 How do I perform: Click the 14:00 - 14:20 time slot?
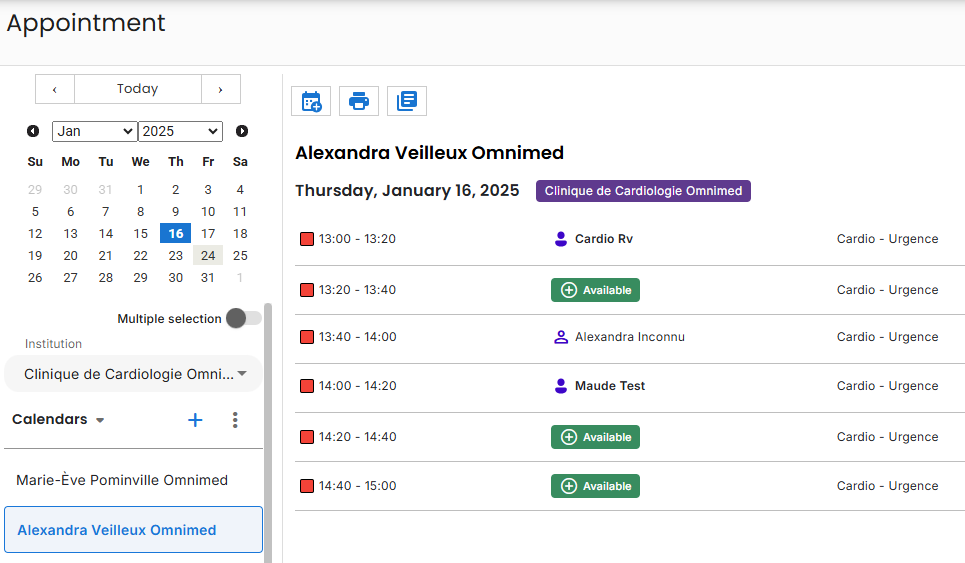[358, 386]
